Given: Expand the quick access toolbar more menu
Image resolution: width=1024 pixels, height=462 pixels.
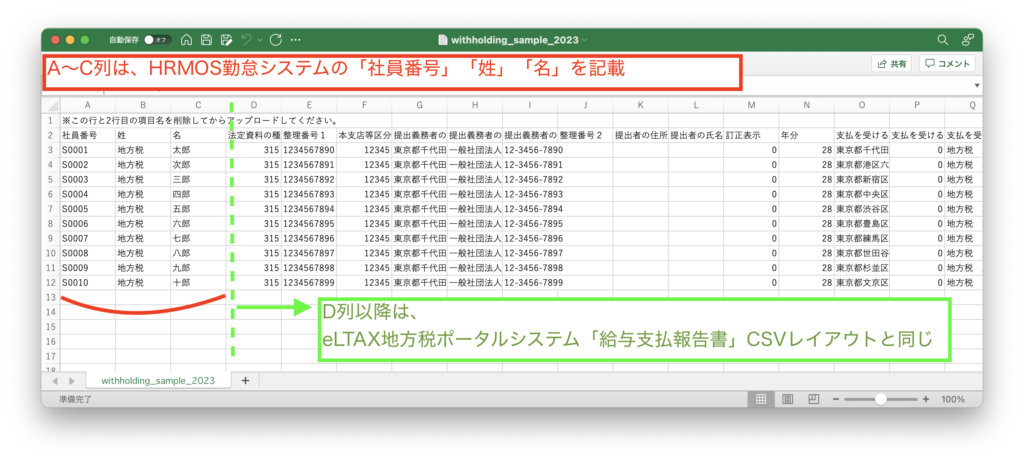Looking at the screenshot, I should pos(297,40).
